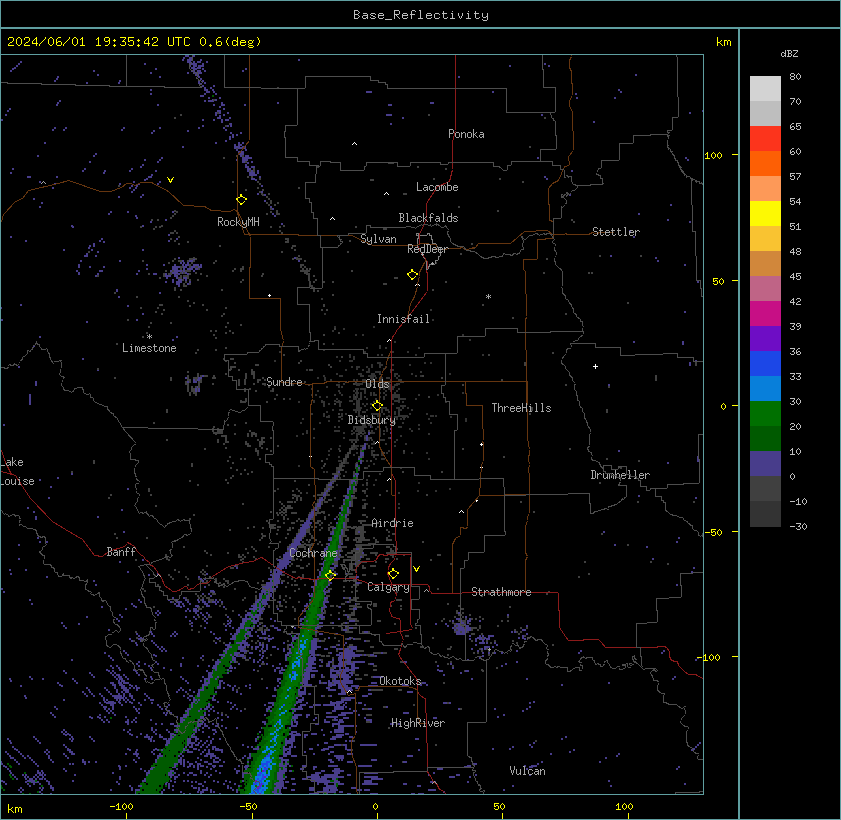Click the Limestone label
Image resolution: width=841 pixels, height=820 pixels.
click(x=149, y=348)
